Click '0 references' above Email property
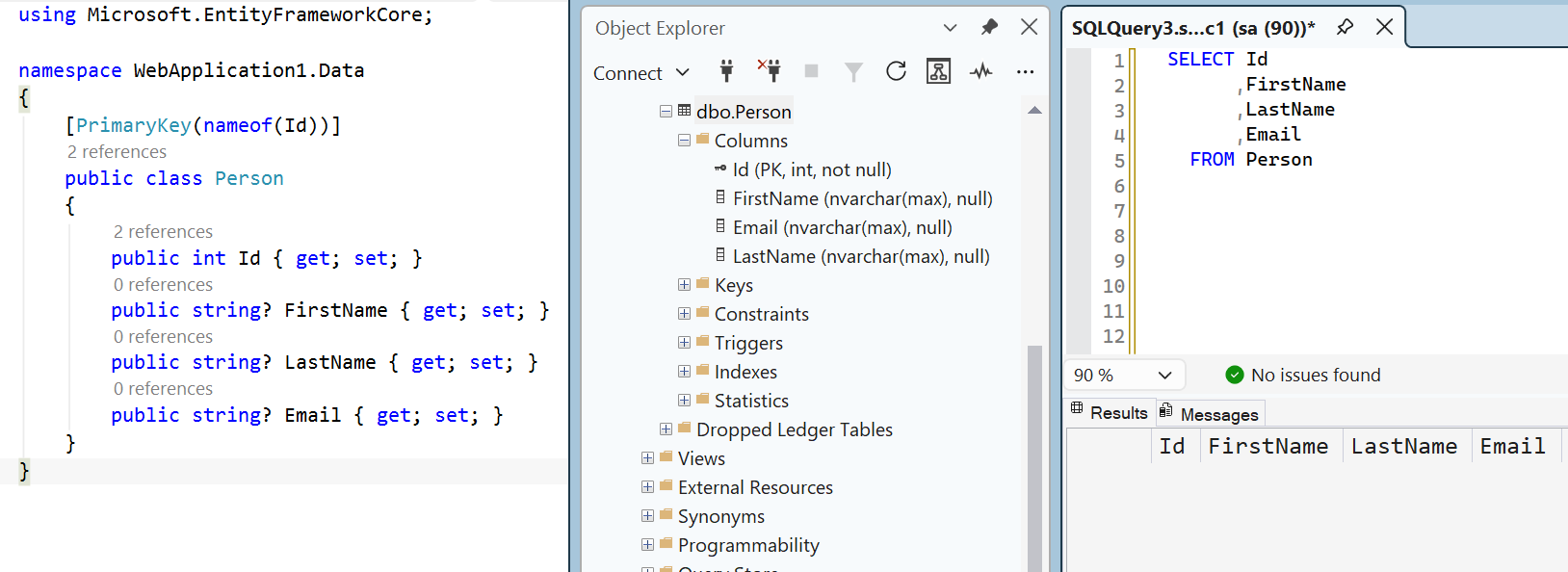This screenshot has height=572, width=1568. pos(163,389)
